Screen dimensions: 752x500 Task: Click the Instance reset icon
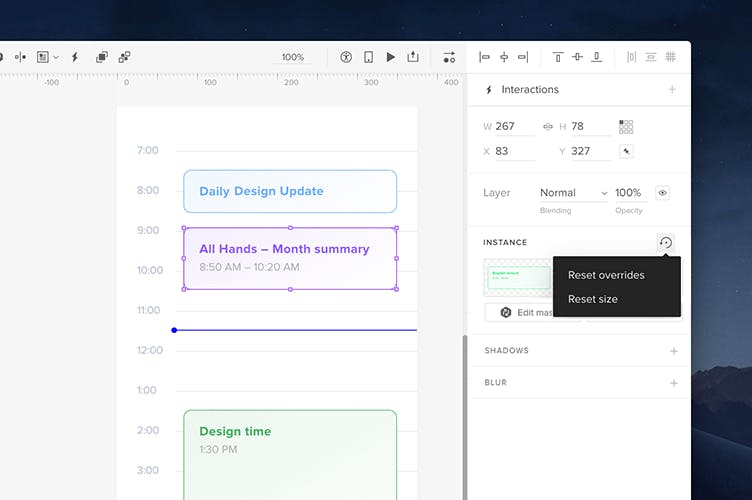[666, 243]
